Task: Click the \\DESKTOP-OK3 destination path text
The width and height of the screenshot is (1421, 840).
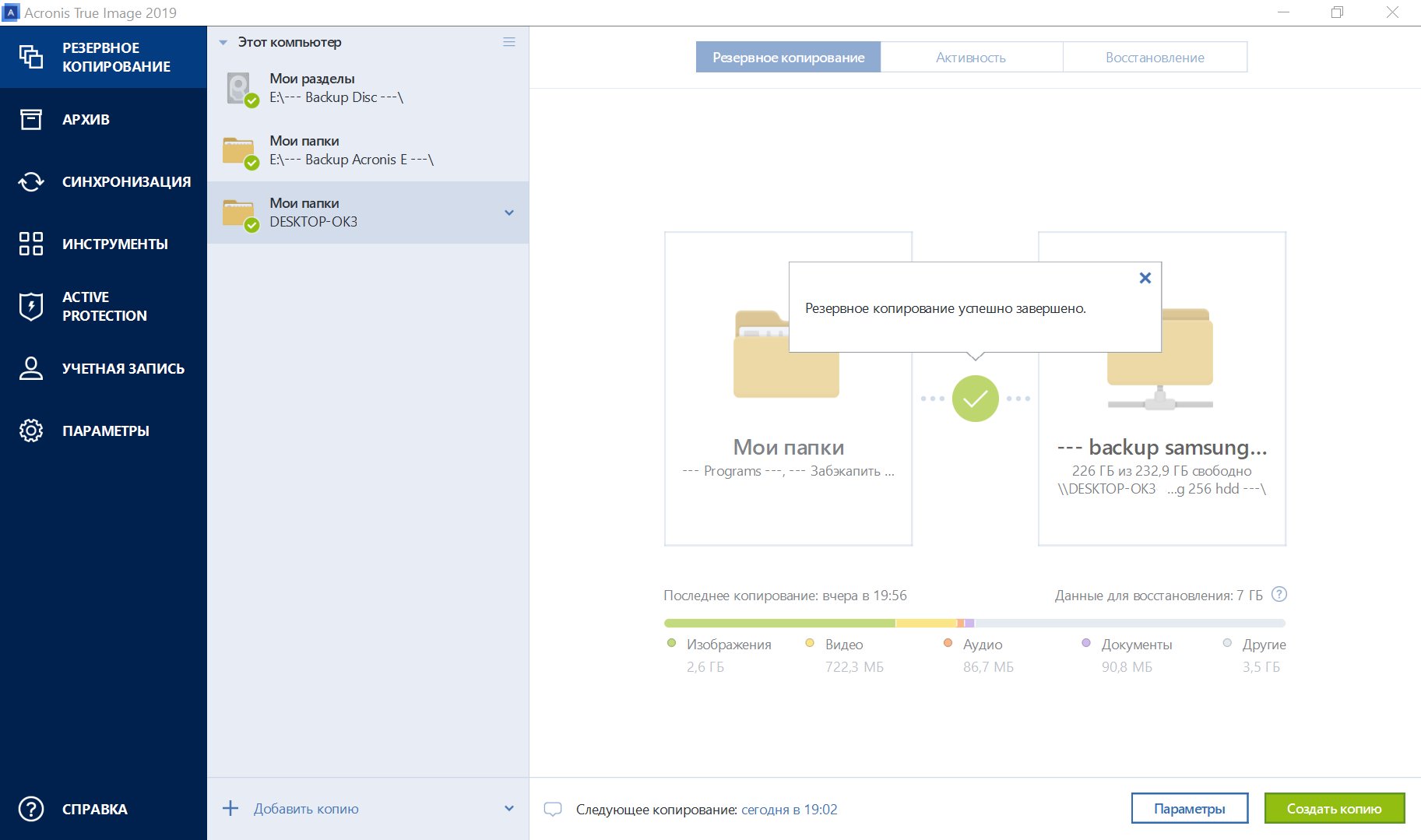Action: point(1162,489)
